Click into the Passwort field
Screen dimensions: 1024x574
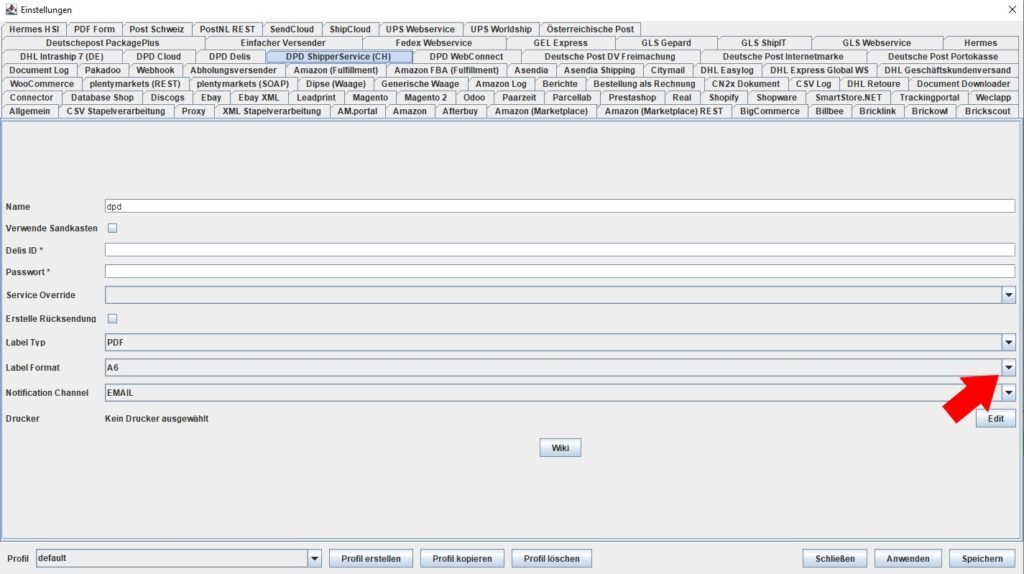tap(560, 272)
